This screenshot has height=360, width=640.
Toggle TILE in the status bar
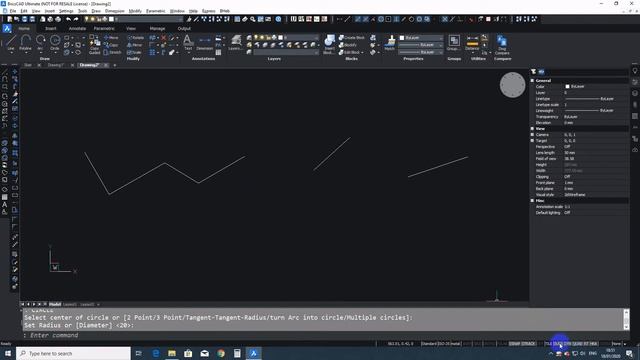[x=548, y=344]
